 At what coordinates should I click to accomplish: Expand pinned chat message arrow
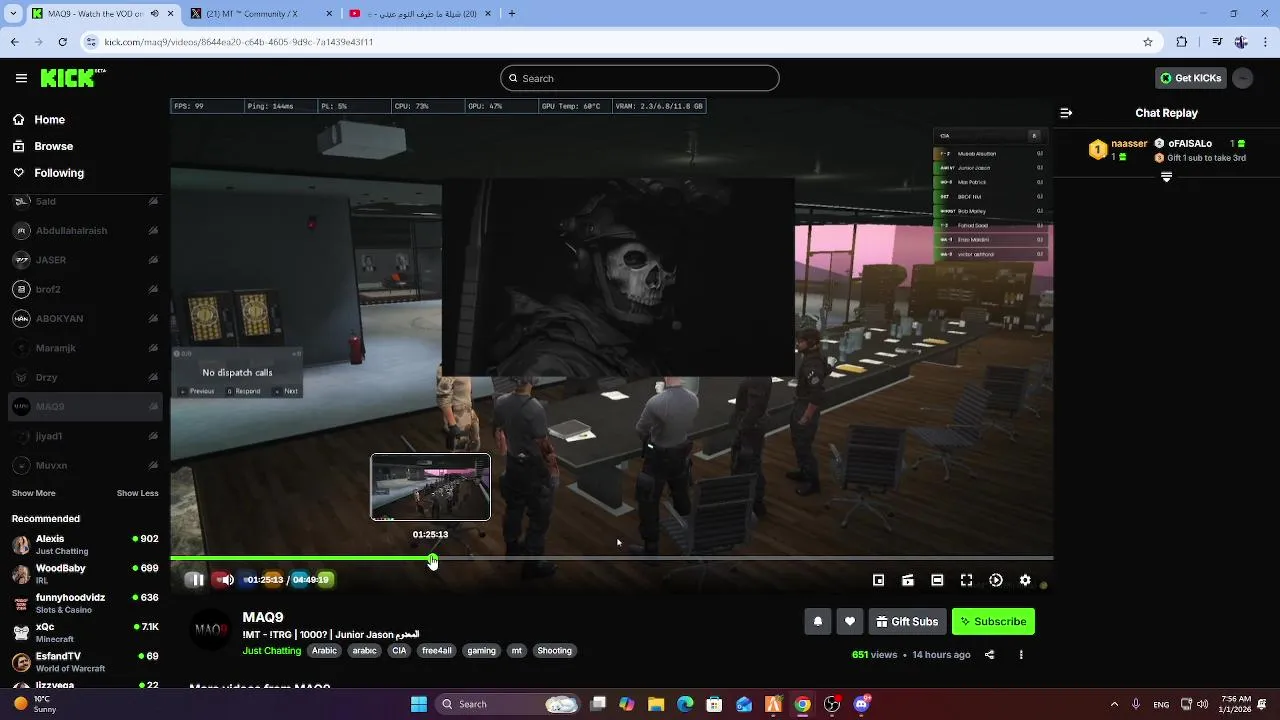click(x=1166, y=177)
